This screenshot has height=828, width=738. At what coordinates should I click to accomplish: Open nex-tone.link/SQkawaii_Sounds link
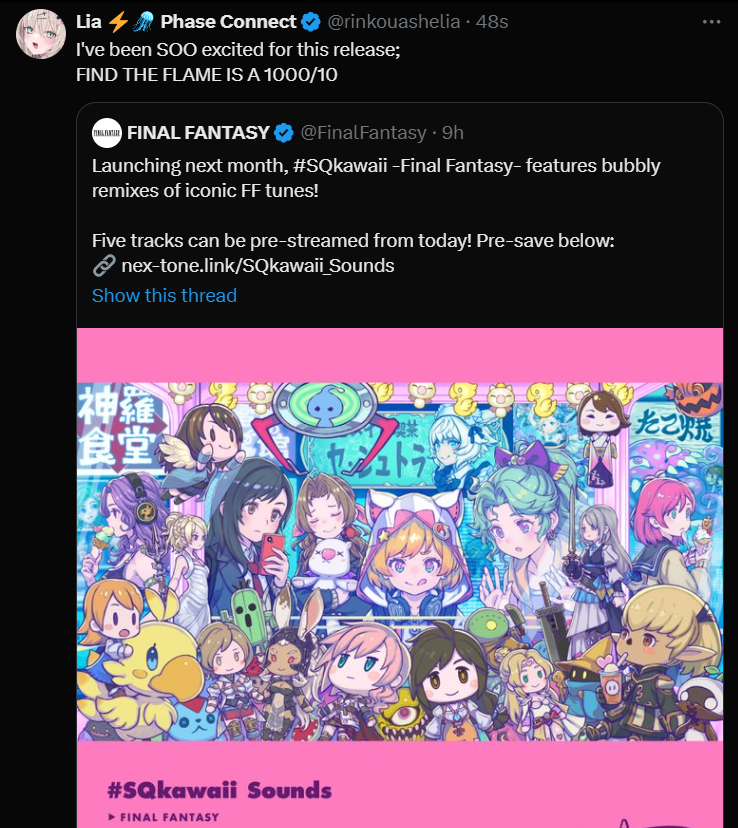click(x=258, y=266)
